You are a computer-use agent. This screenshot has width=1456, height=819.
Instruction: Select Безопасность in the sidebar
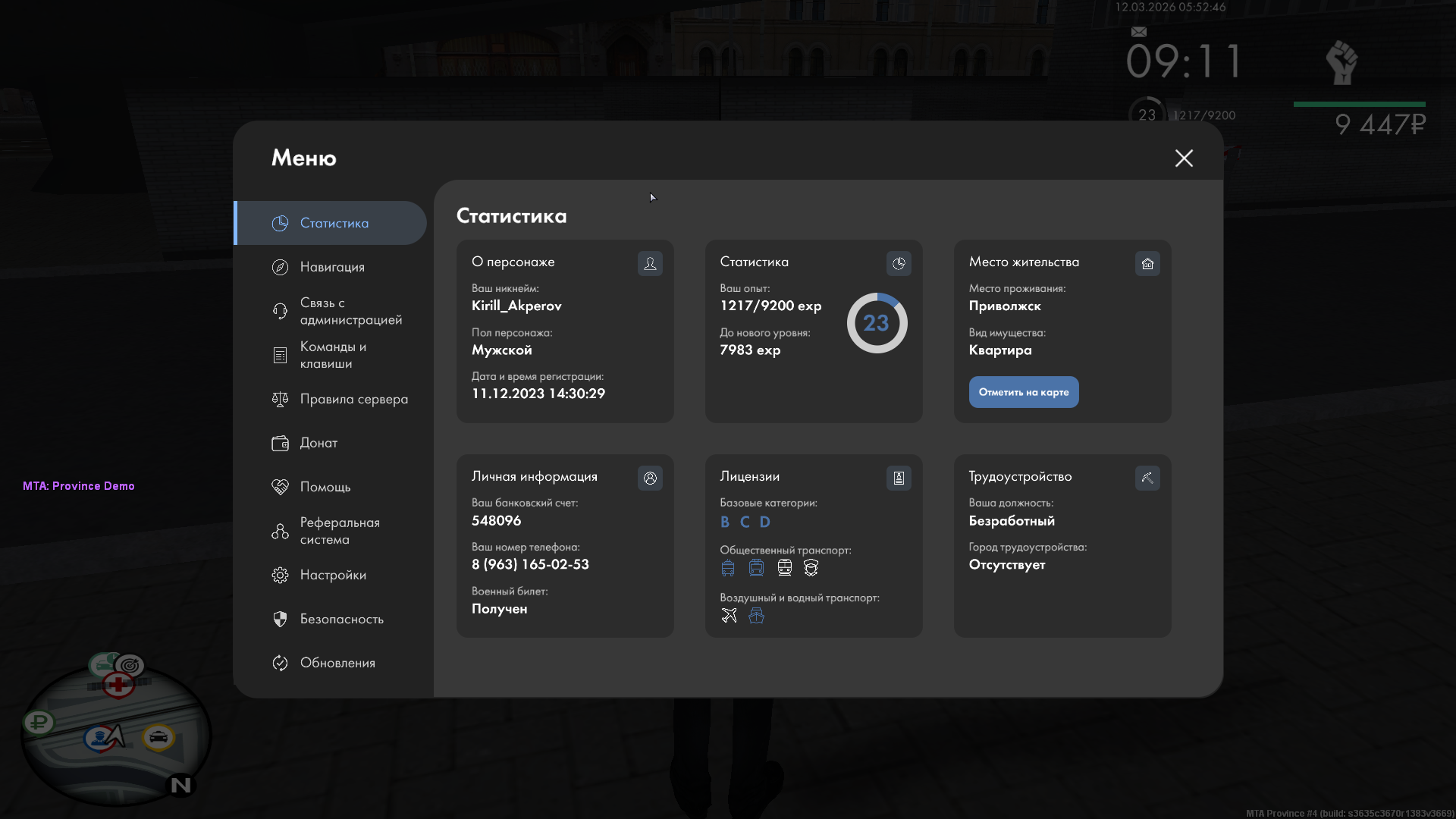pos(341,619)
